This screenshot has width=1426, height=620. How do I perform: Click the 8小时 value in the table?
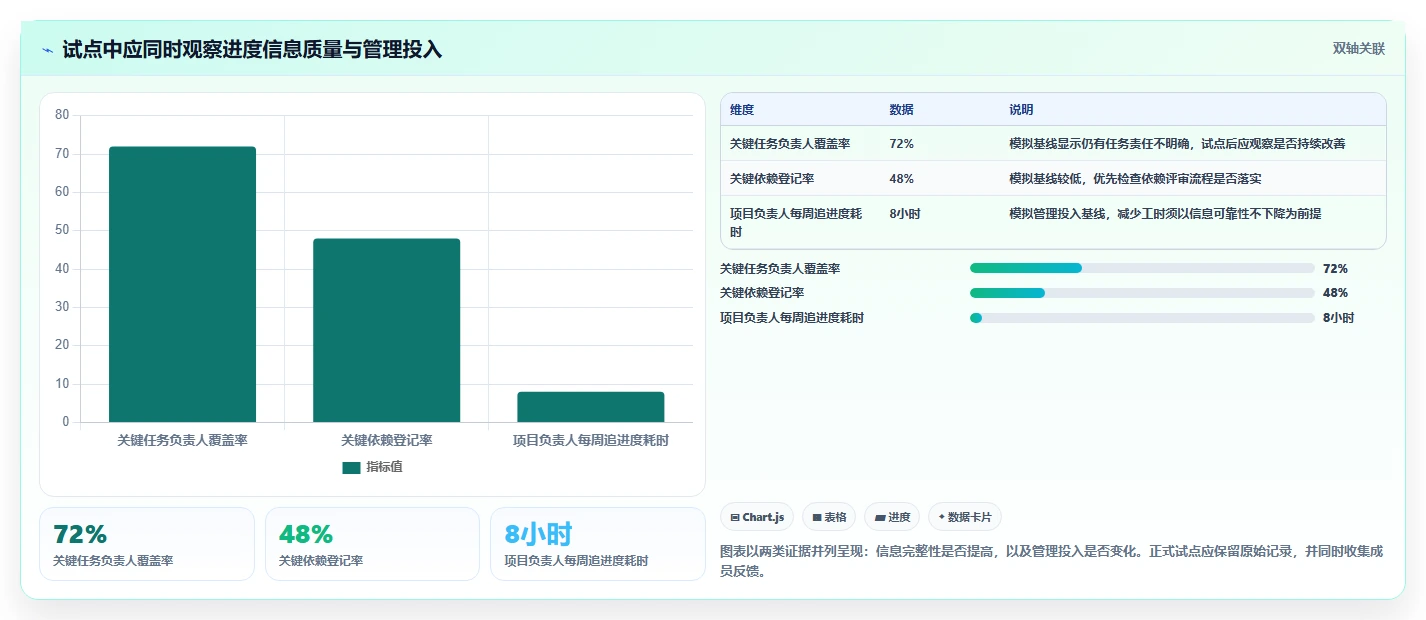coord(905,214)
